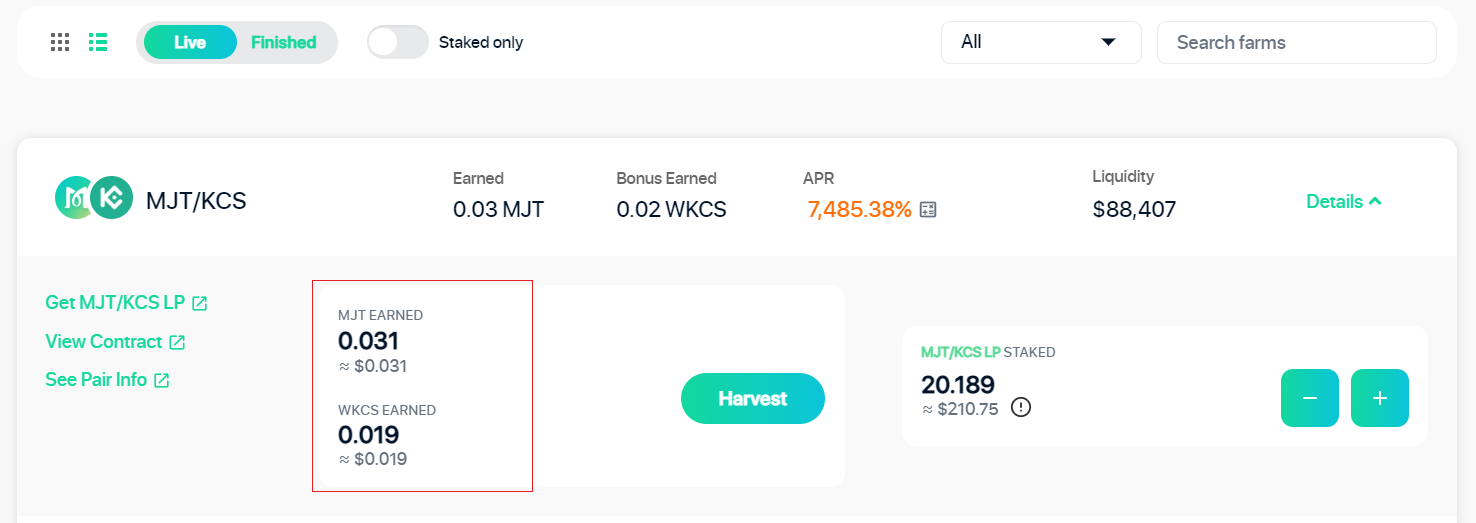Image resolution: width=1476 pixels, height=523 pixels.
Task: Focus the Search farms field
Action: 1297,42
